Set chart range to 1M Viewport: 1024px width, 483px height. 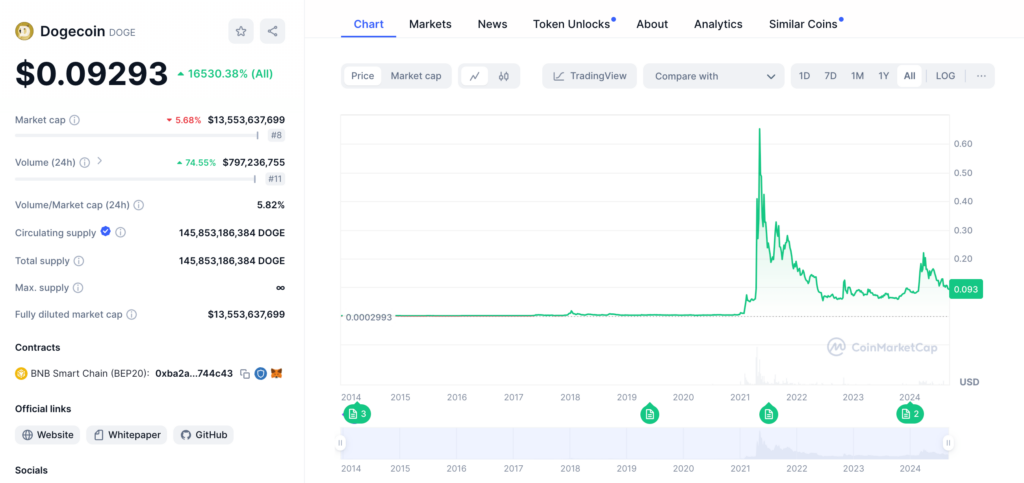(x=857, y=76)
